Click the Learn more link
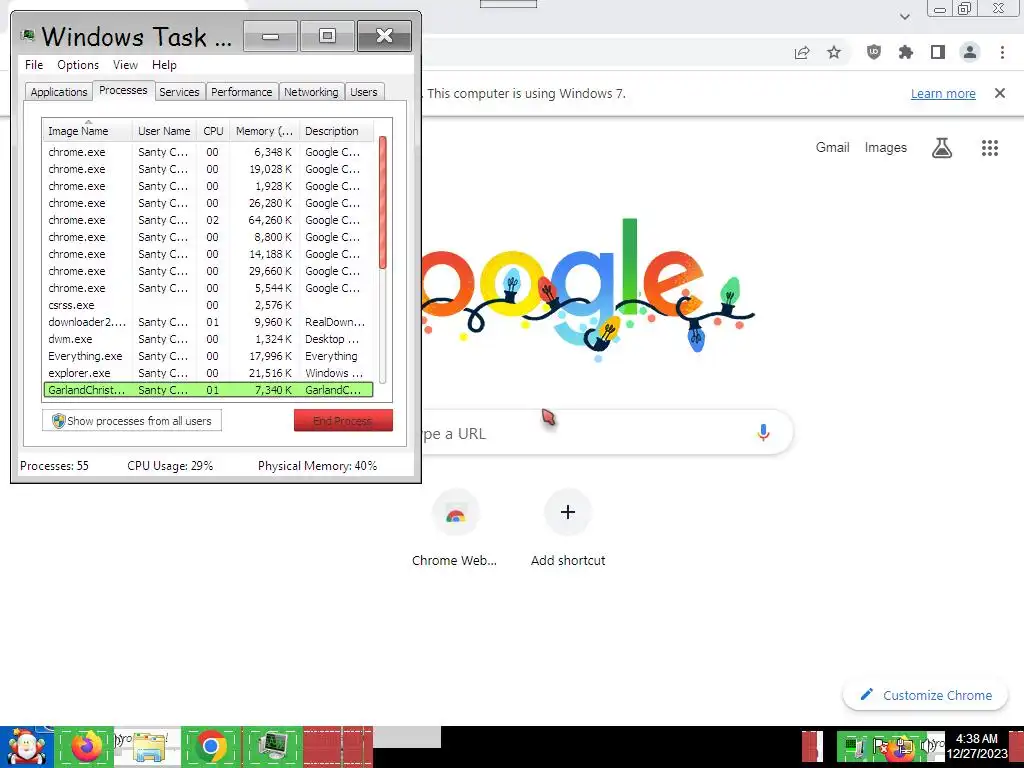1024x768 pixels. pos(943,93)
